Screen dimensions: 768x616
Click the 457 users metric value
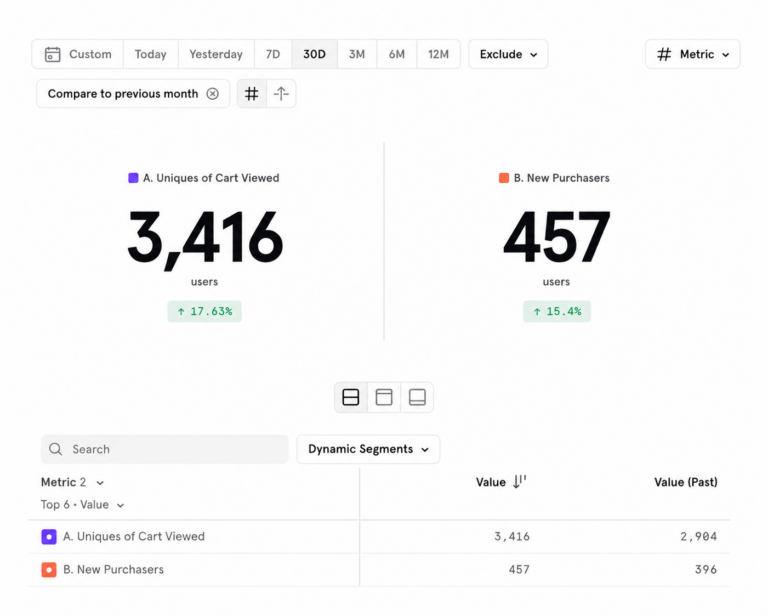pyautogui.click(x=556, y=237)
